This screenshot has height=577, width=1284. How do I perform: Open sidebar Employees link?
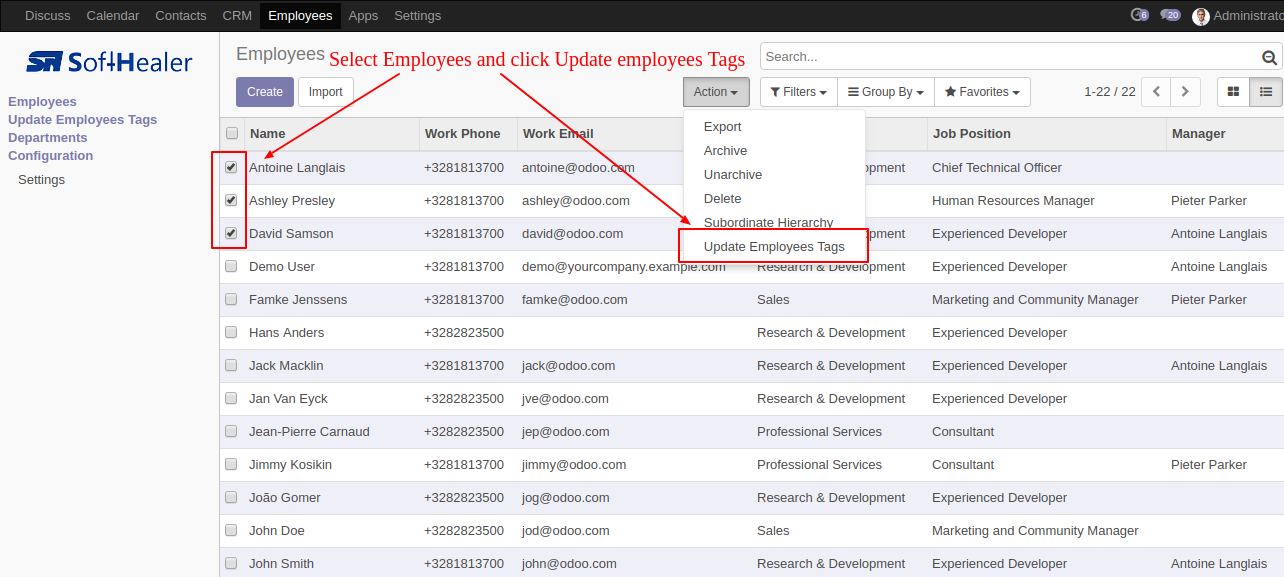42,102
